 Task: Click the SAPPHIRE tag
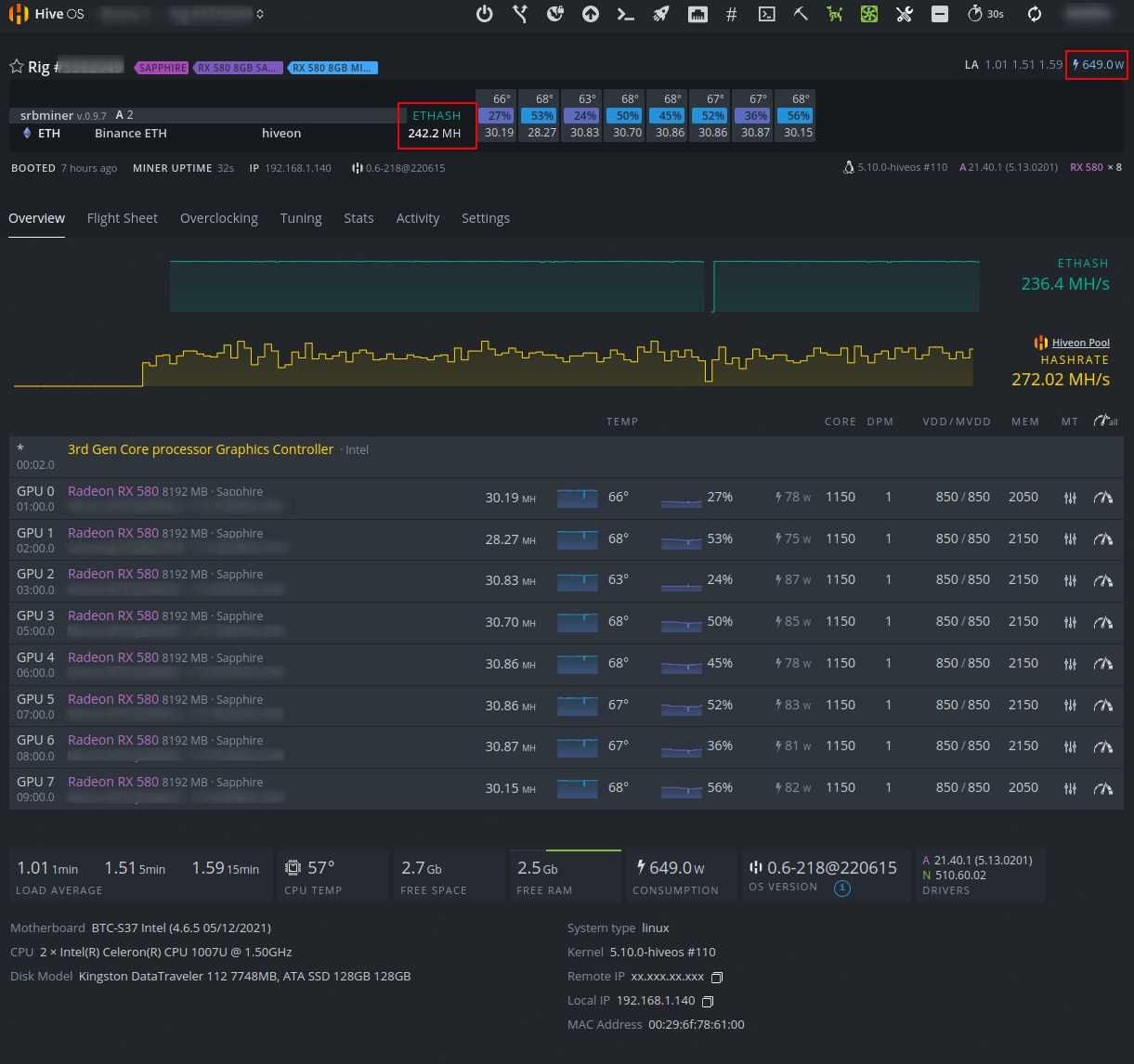[x=162, y=68]
